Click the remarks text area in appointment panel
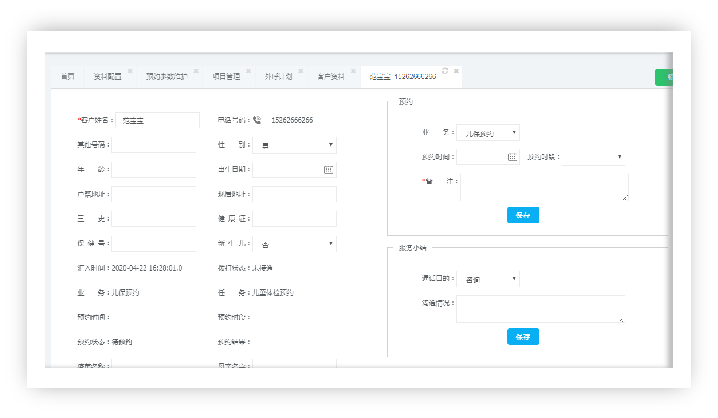718x418 pixels. pos(544,187)
